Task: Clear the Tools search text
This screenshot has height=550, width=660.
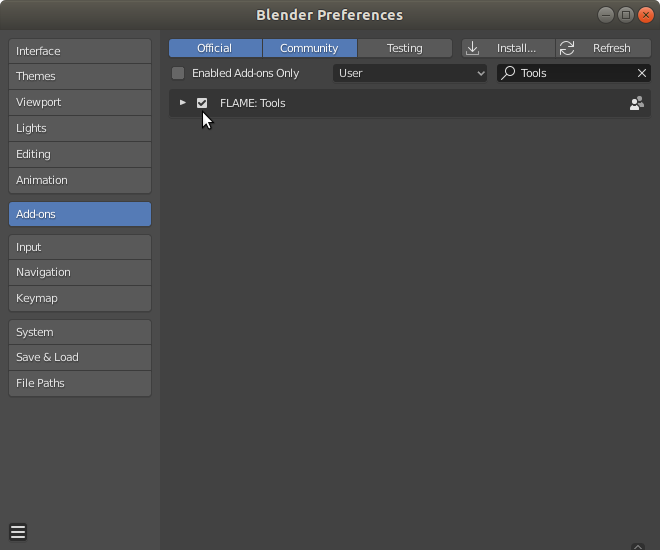Action: (641, 73)
